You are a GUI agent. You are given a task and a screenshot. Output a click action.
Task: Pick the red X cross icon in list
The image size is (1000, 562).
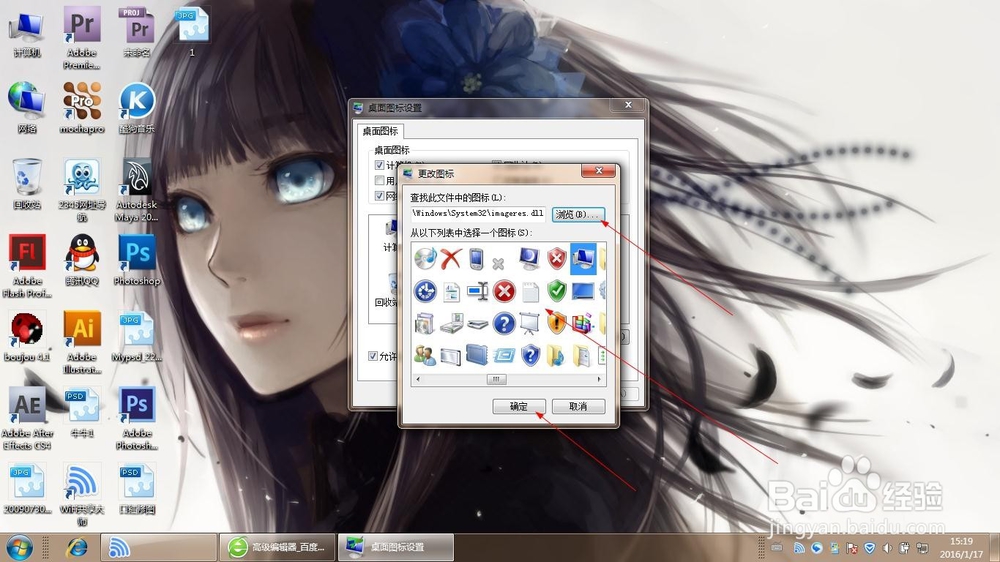pyautogui.click(x=451, y=259)
